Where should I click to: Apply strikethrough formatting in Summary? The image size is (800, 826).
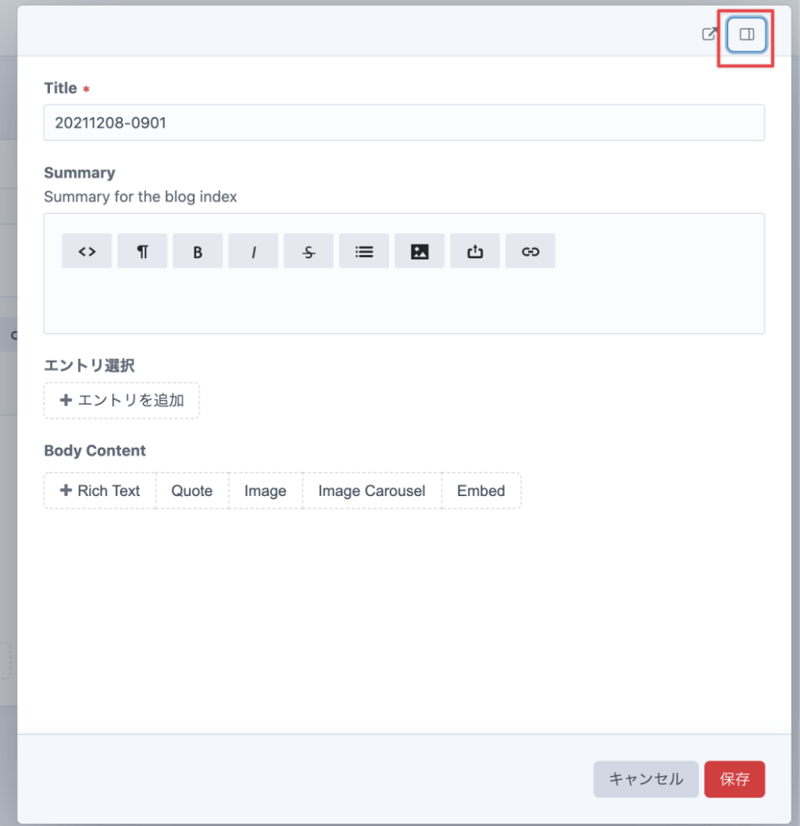tap(309, 252)
